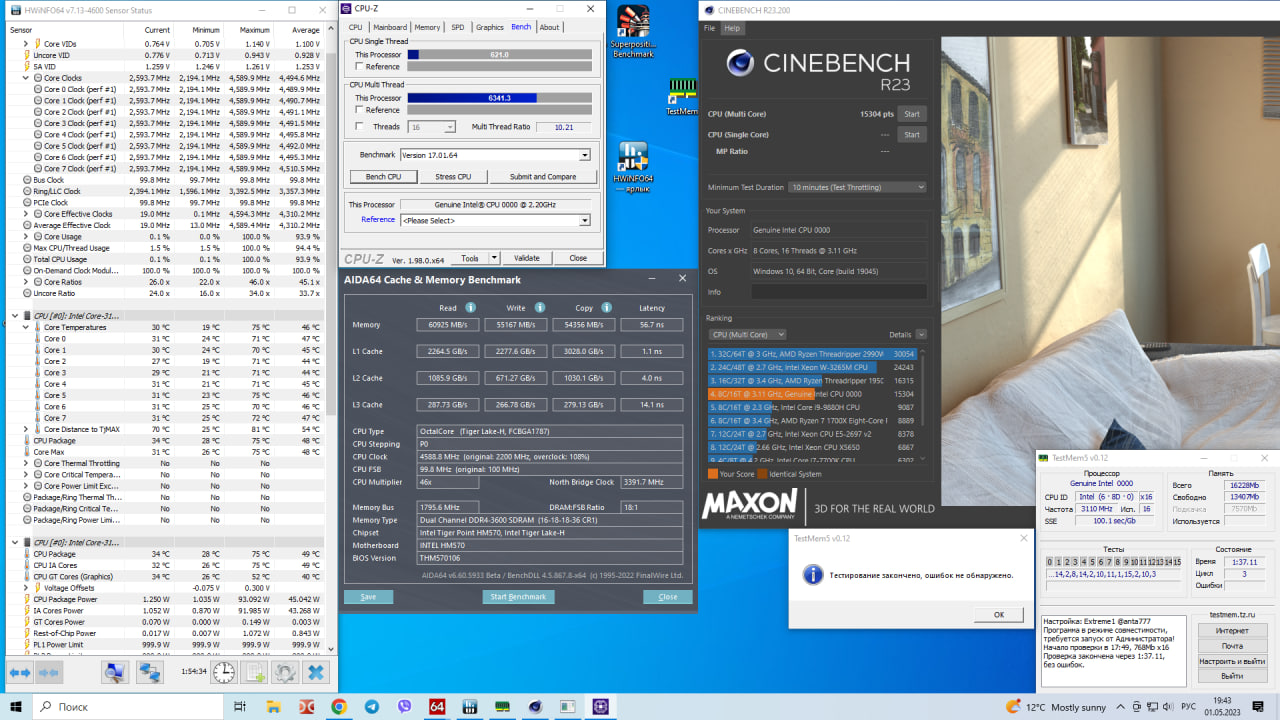This screenshot has width=1280, height=720.
Task: Click HWiNFO logging sheet-plus icon
Action: [255, 673]
